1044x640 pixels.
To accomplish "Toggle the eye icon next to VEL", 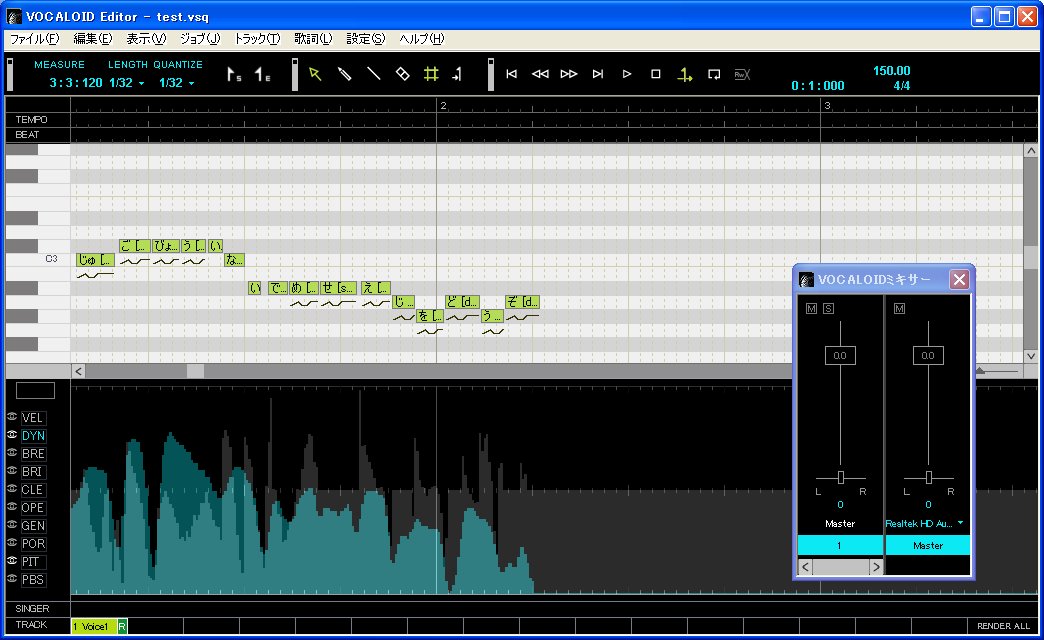I will [x=12, y=417].
